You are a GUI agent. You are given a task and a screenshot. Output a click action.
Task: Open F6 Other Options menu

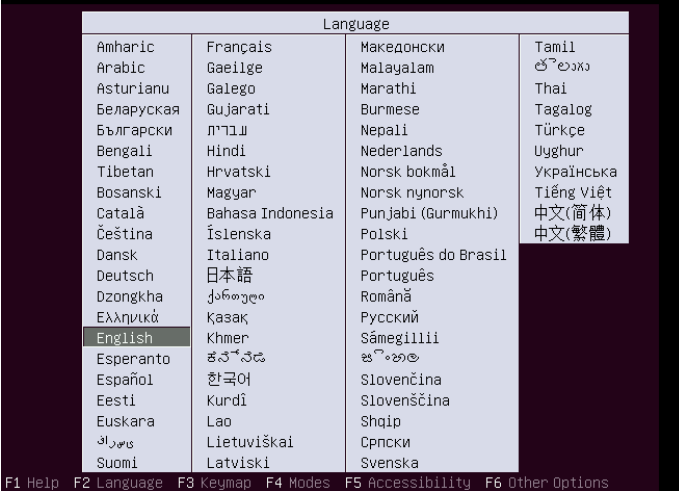[545, 483]
